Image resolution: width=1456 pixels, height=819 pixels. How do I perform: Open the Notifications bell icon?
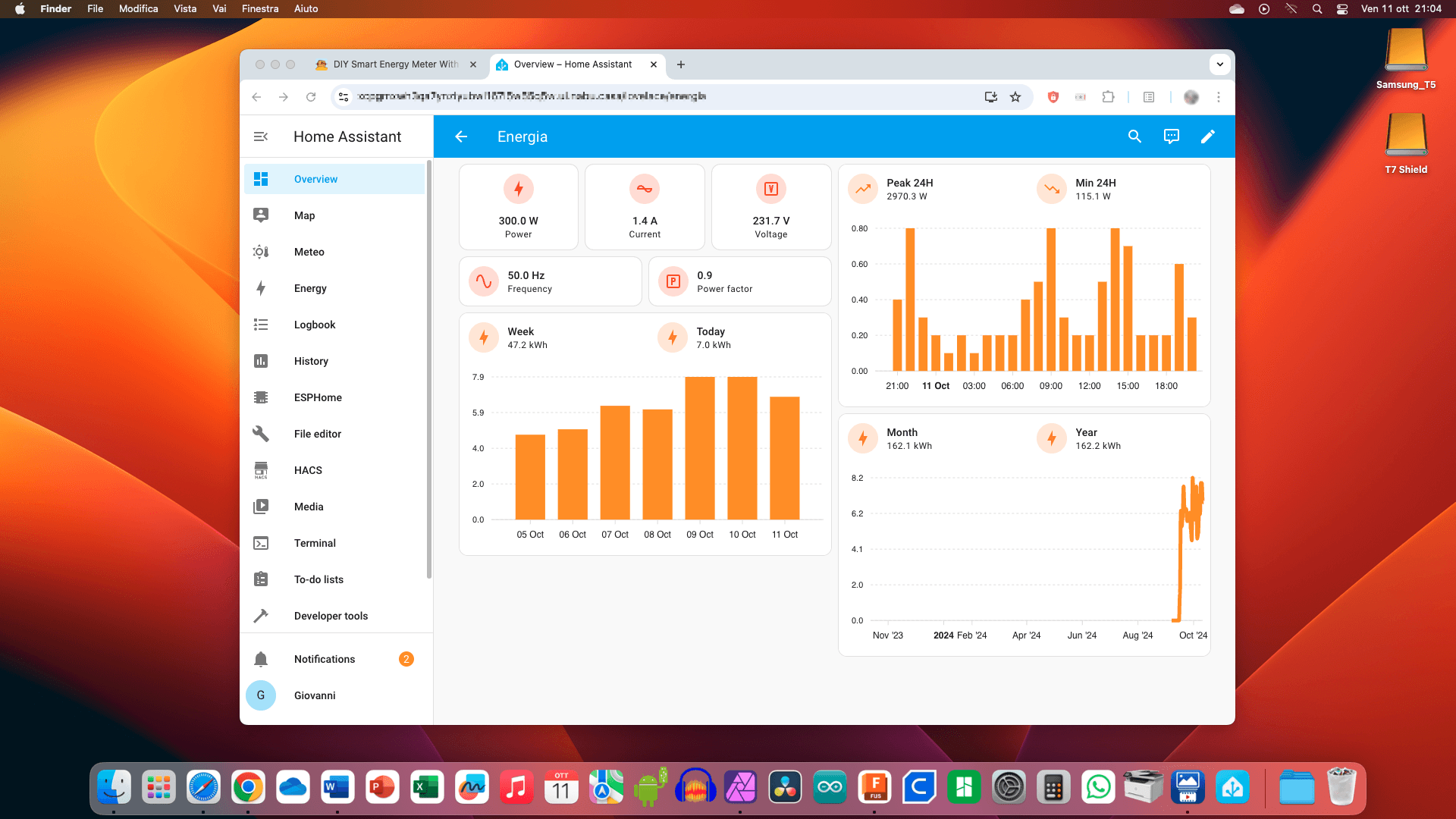pyautogui.click(x=261, y=659)
